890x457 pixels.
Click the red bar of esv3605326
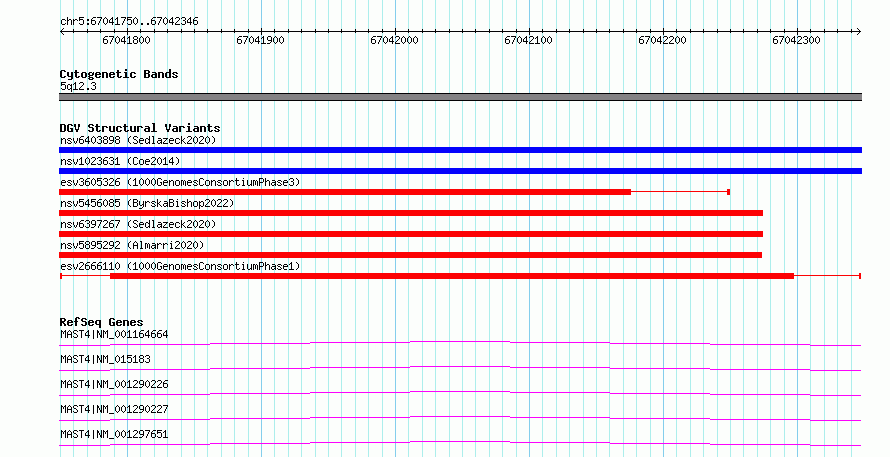[x=345, y=192]
